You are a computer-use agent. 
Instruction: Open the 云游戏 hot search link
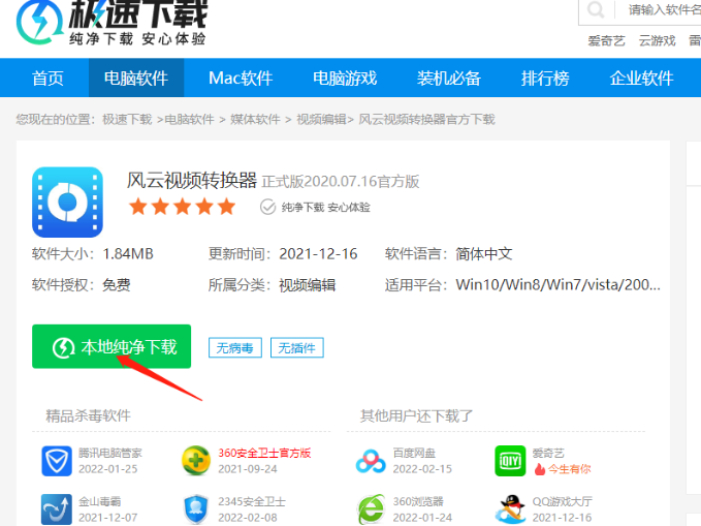click(657, 41)
